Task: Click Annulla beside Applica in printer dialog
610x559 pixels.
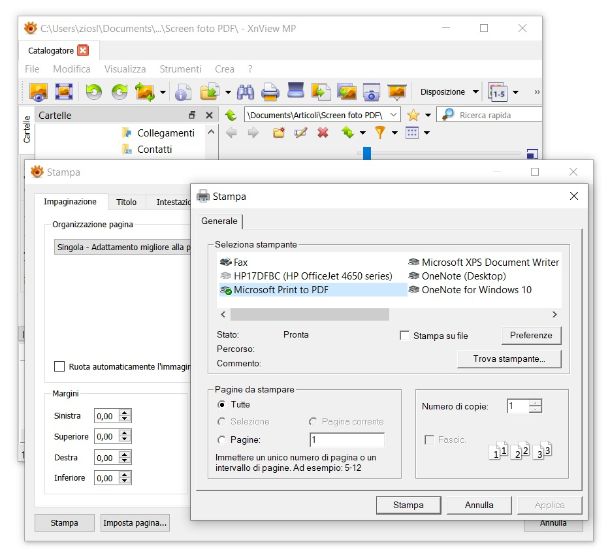Action: tap(479, 505)
